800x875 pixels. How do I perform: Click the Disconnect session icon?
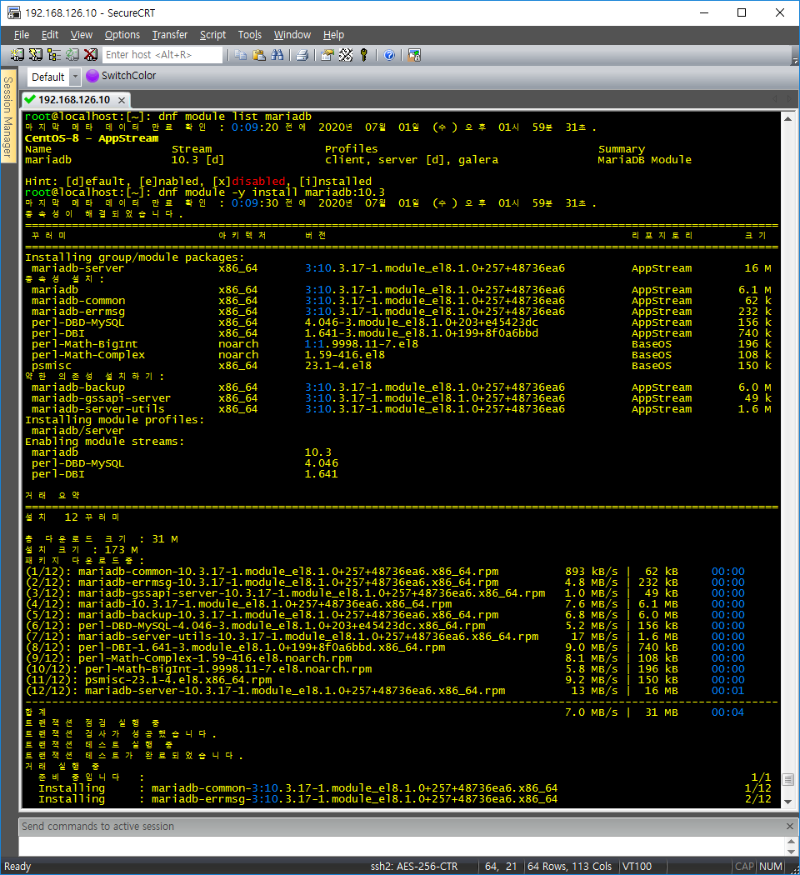point(90,55)
